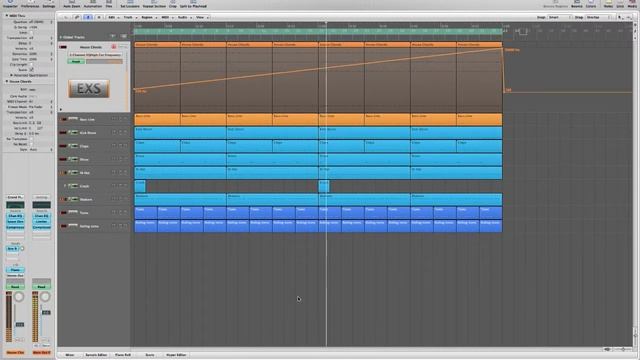Click the Limiter insert on the right strip

point(41,221)
